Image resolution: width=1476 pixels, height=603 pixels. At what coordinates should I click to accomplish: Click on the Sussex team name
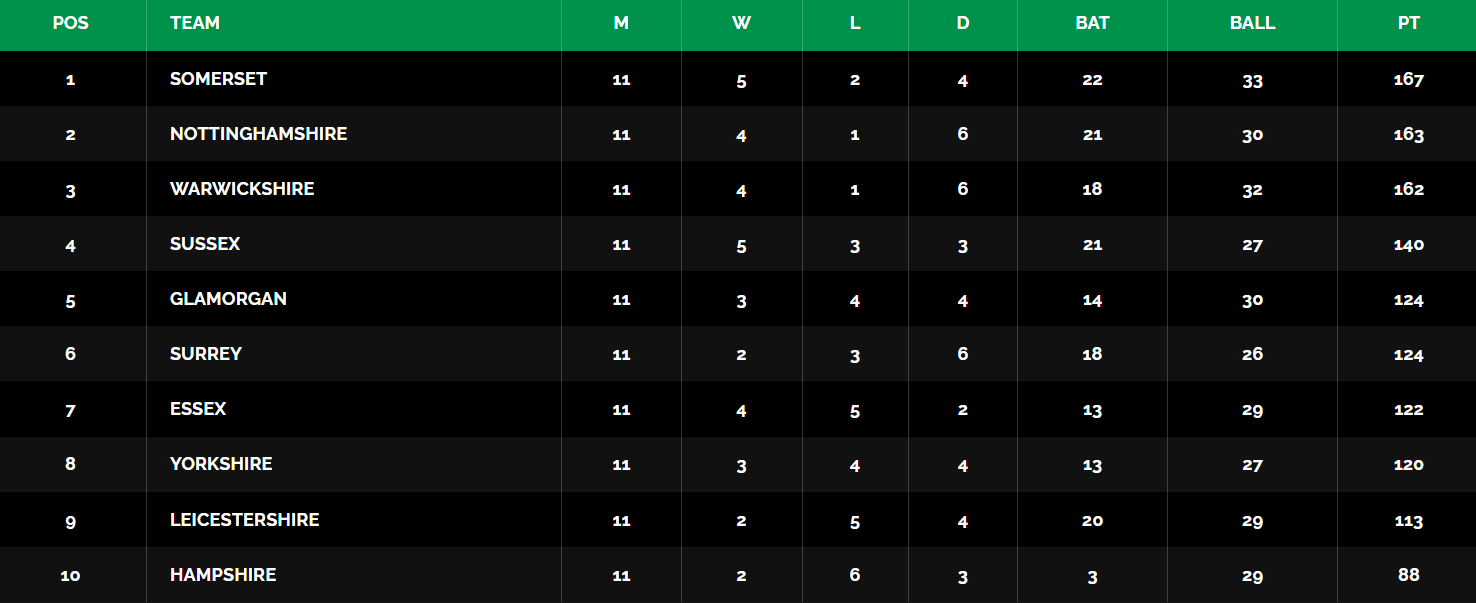[x=205, y=244]
